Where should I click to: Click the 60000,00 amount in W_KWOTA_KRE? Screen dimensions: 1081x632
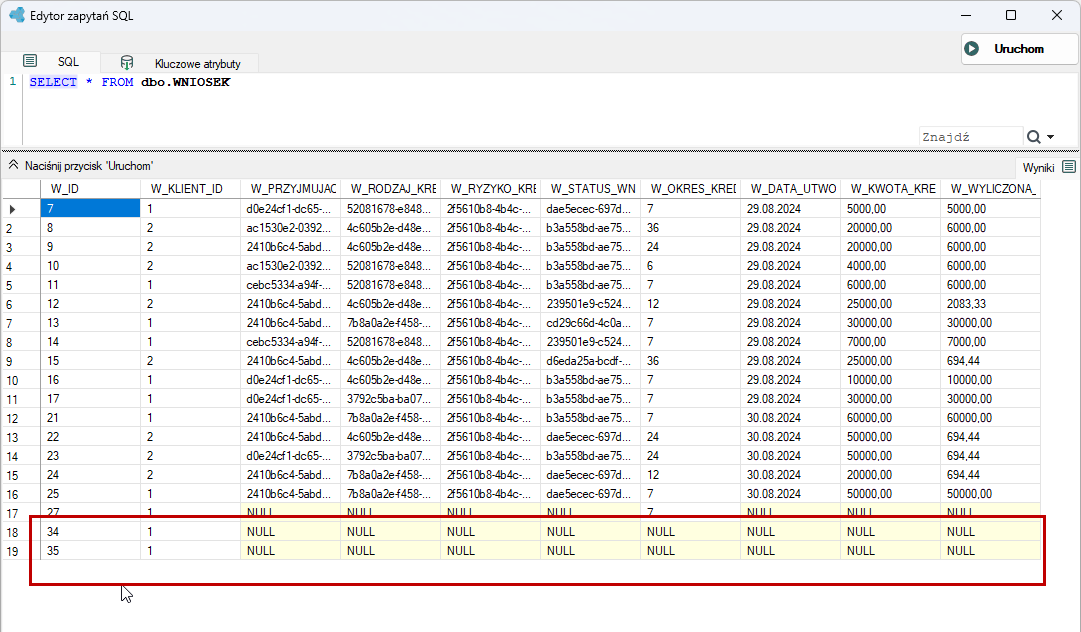(x=890, y=418)
